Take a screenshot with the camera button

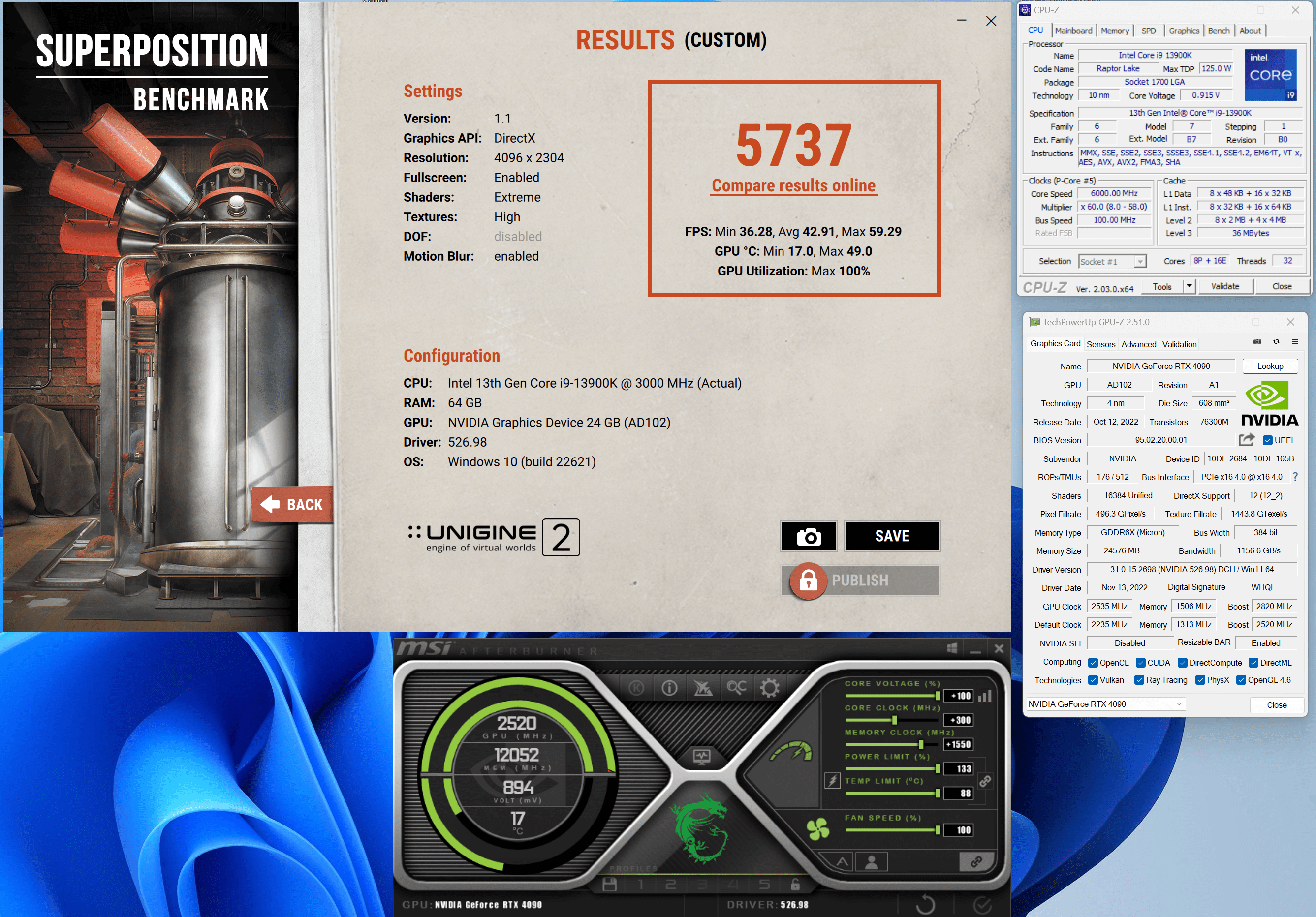[808, 536]
